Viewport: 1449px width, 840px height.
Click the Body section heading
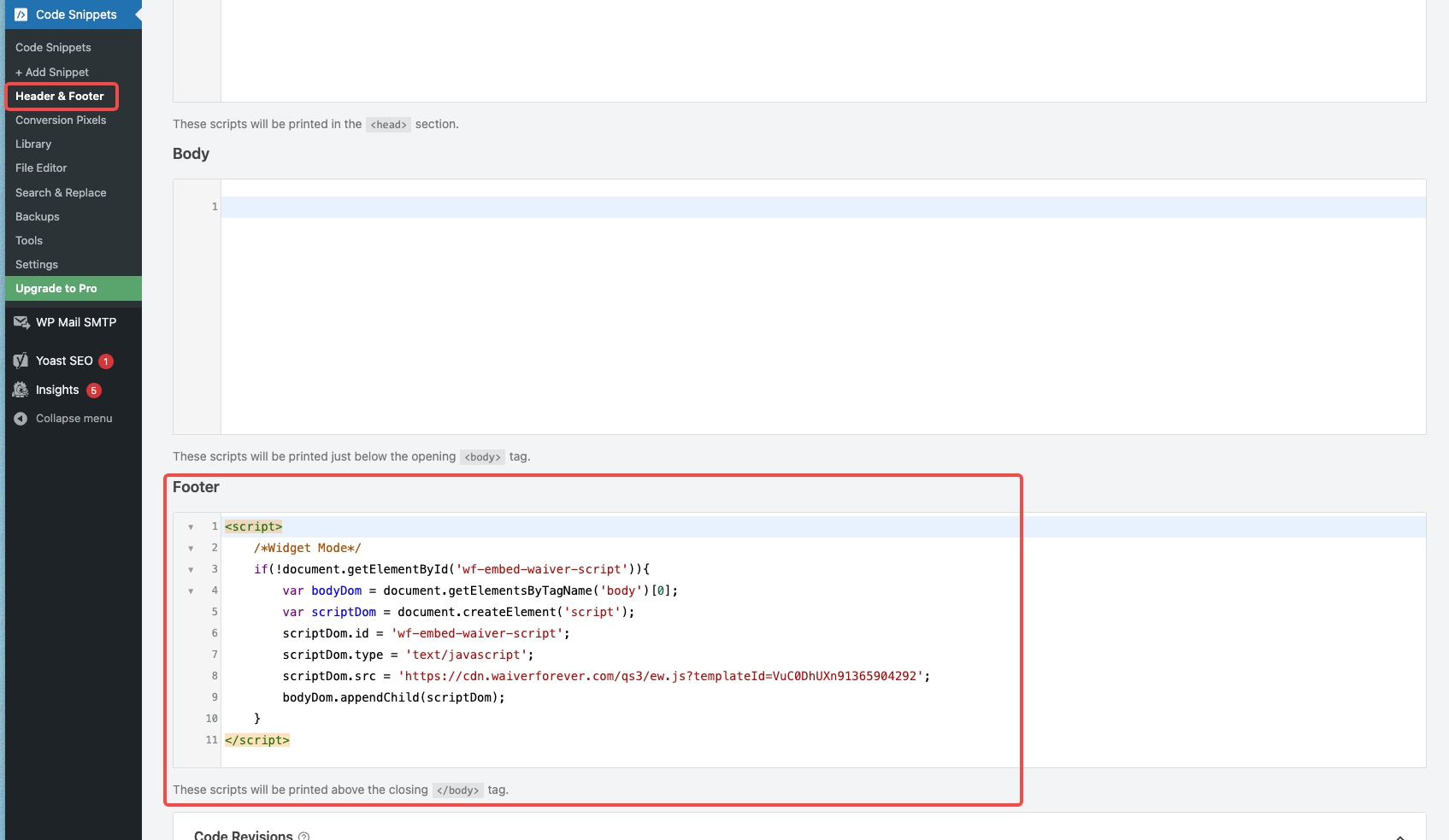191,154
